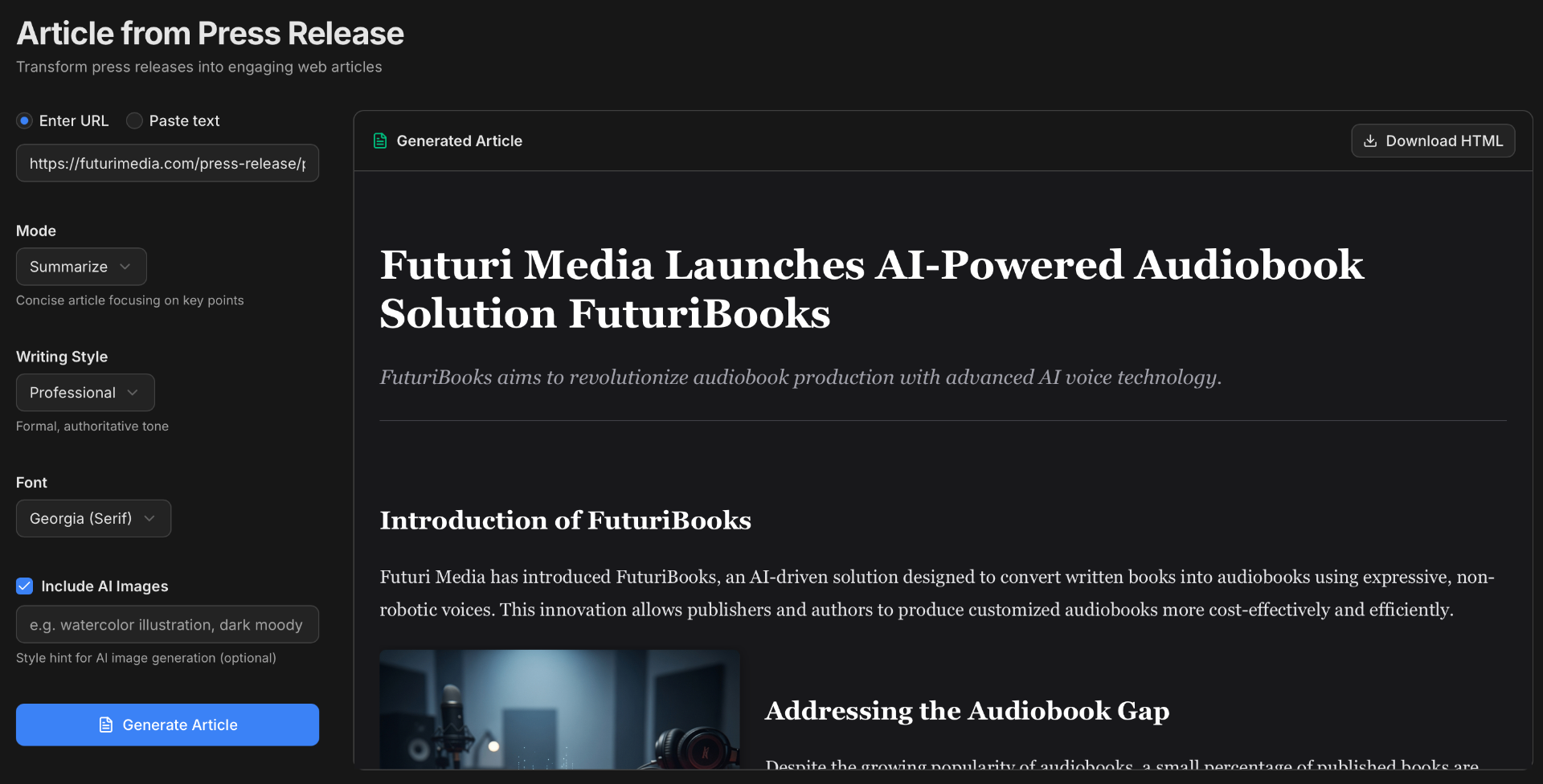Toggle the Include AI Images checkbox
The image size is (1543, 784).
[25, 586]
